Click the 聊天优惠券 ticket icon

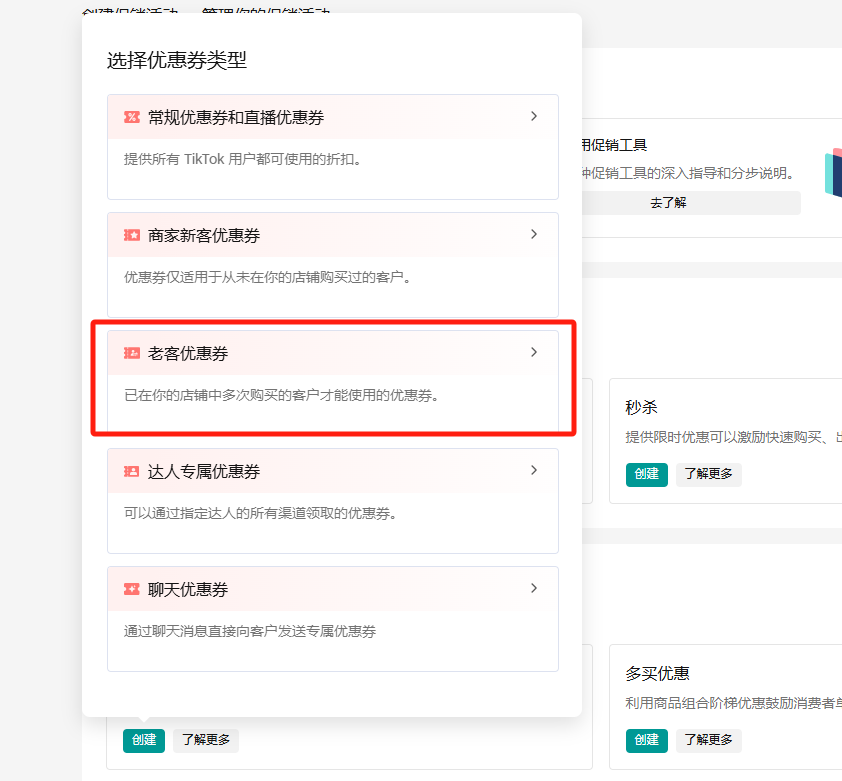132,589
